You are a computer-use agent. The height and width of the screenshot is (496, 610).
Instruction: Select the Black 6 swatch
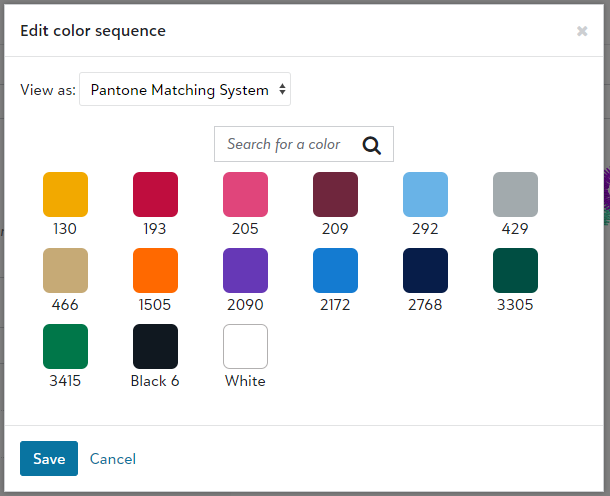(x=155, y=346)
